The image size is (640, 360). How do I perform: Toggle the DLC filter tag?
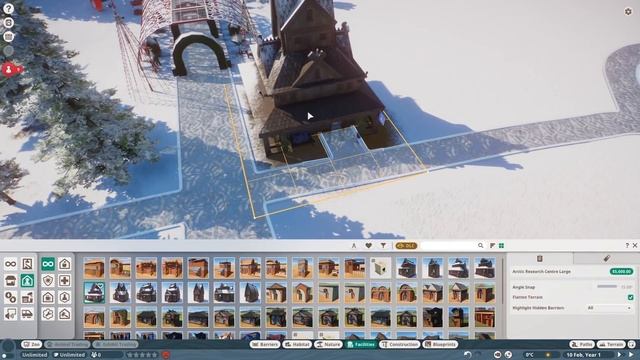(406, 245)
